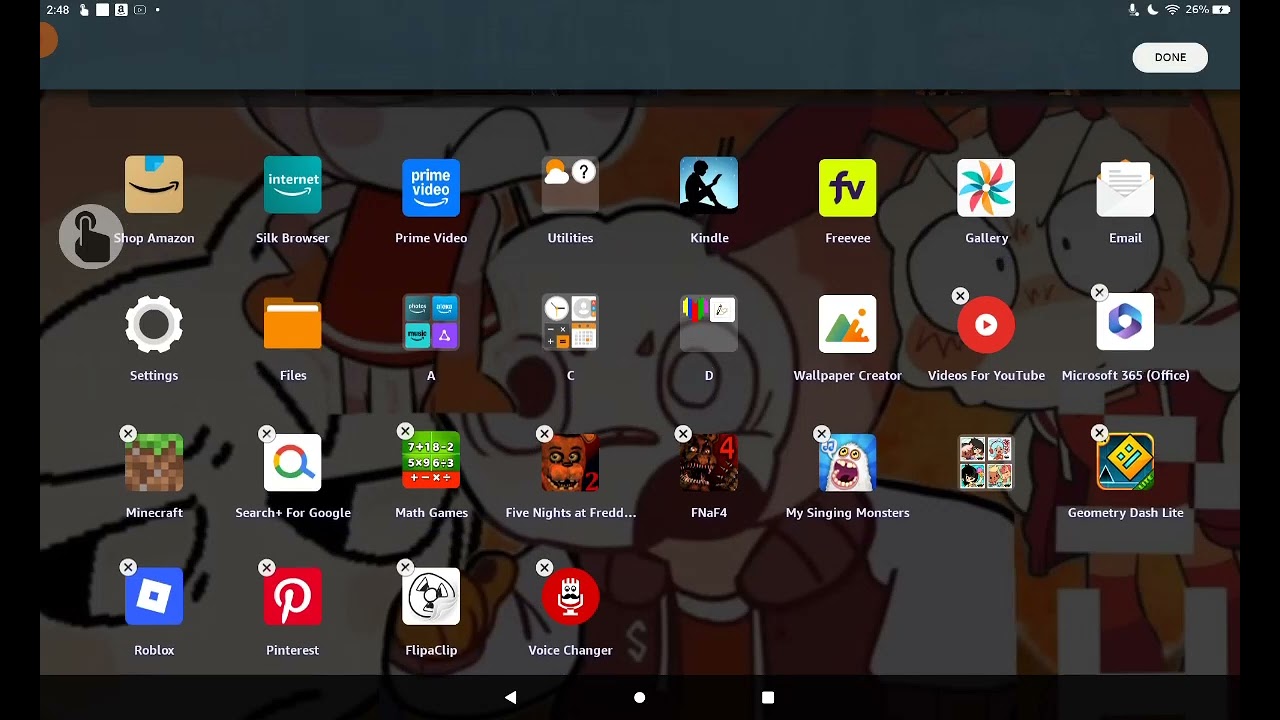Tap the Back navigation triangle
The height and width of the screenshot is (720, 1280).
[511, 697]
